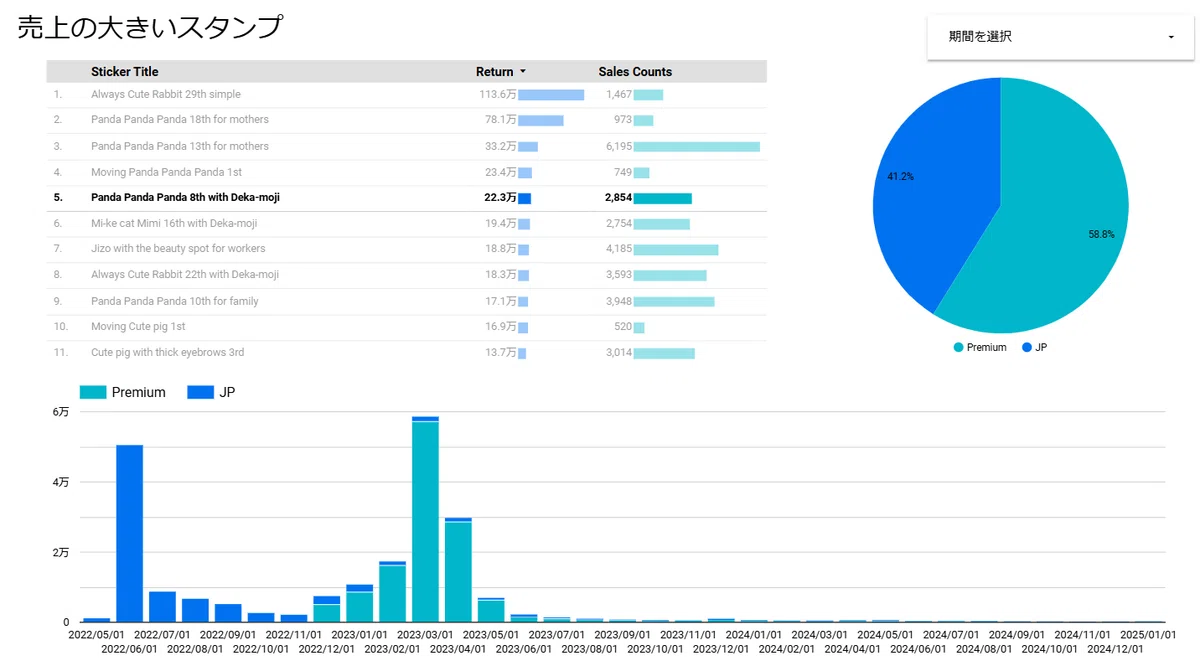Select row Panda Panda Panda 13th for mothers

click(x=407, y=146)
